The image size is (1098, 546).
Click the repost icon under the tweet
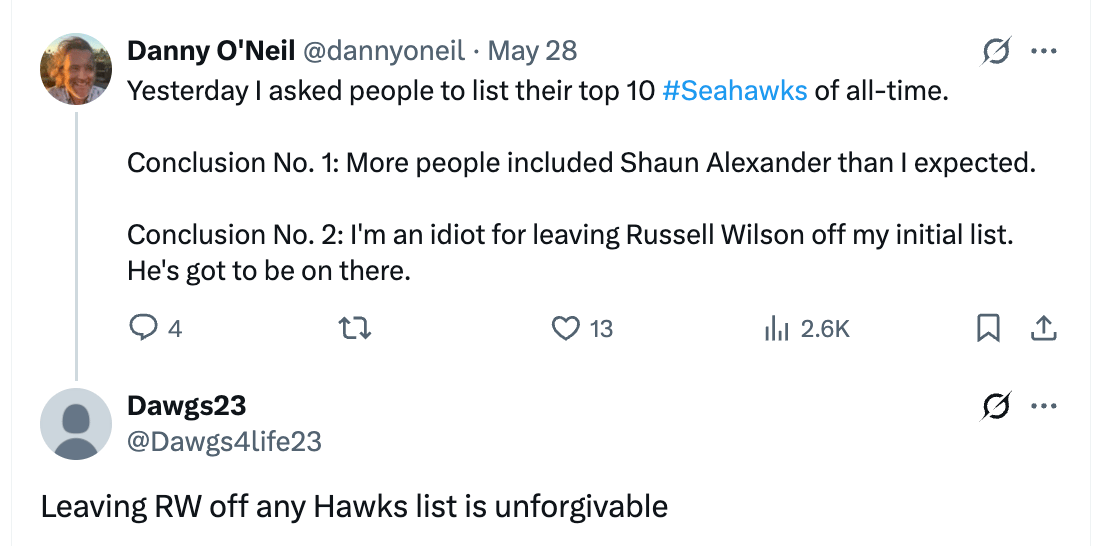357,328
